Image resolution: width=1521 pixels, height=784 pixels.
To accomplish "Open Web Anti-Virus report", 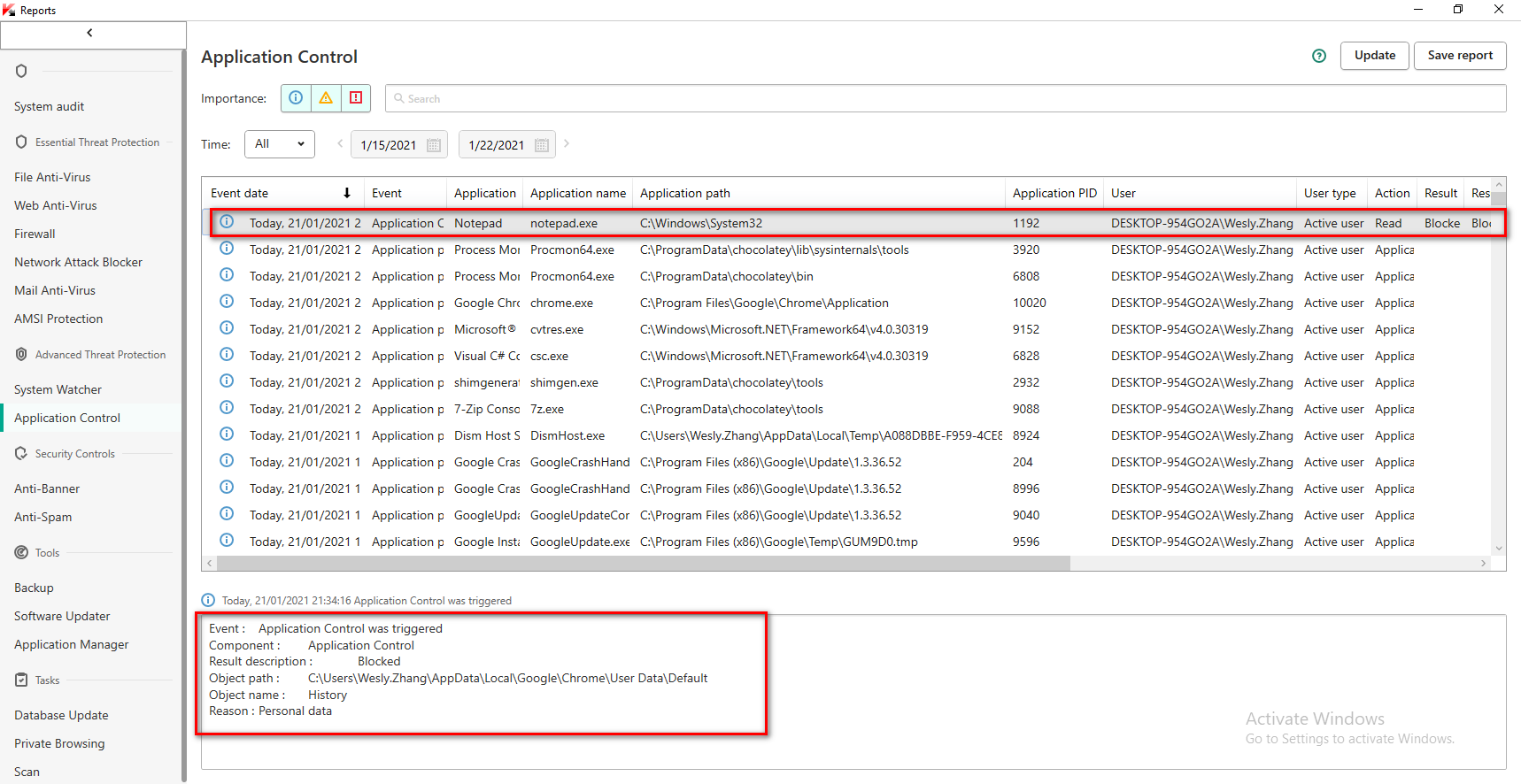I will 56,205.
